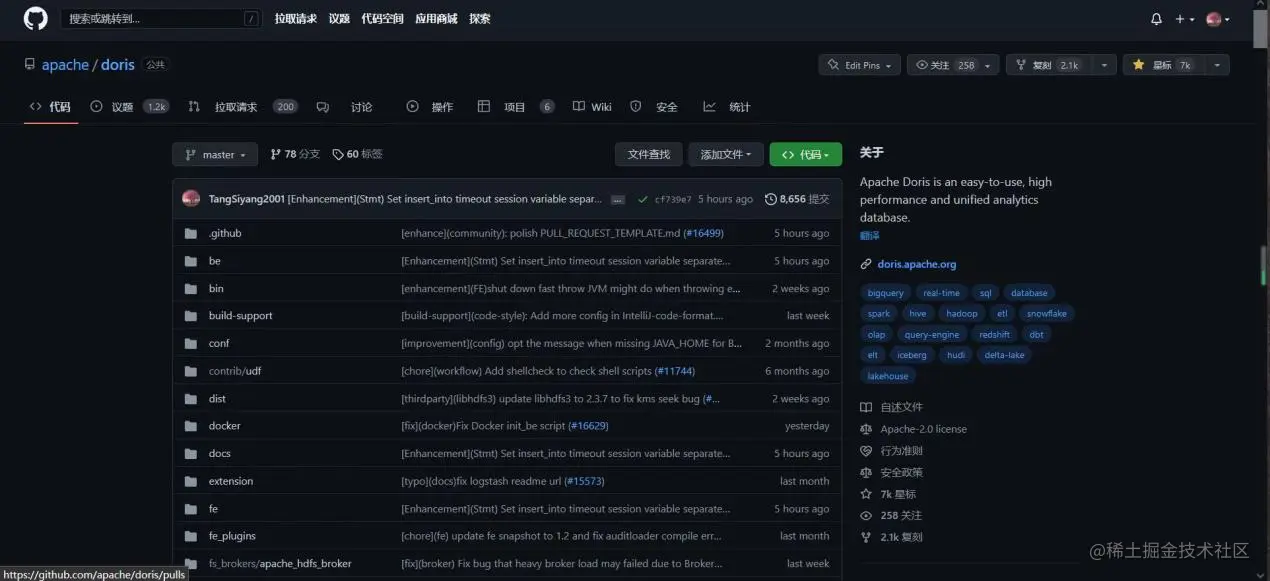Switch to the 议题 issues tab
Image resolution: width=1270 pixels, height=581 pixels.
tap(129, 107)
